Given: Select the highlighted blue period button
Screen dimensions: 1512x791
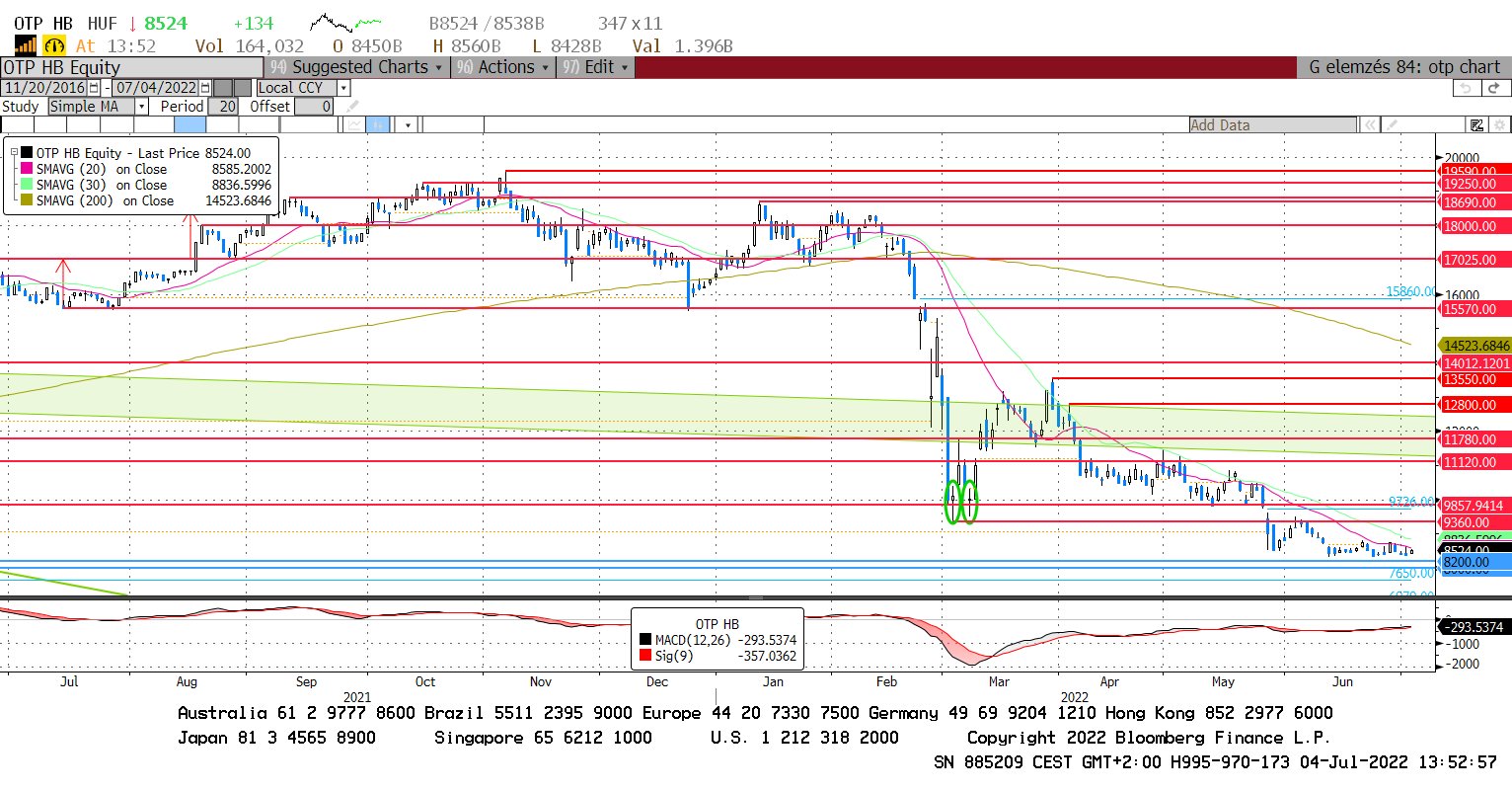Looking at the screenshot, I should (x=189, y=124).
